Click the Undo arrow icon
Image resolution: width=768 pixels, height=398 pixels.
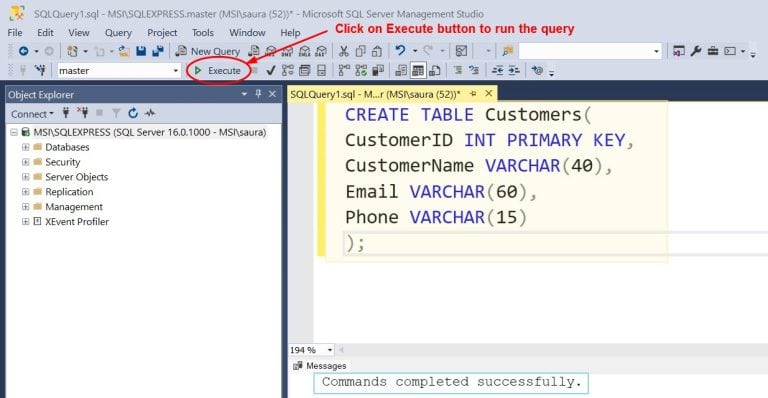coord(400,51)
